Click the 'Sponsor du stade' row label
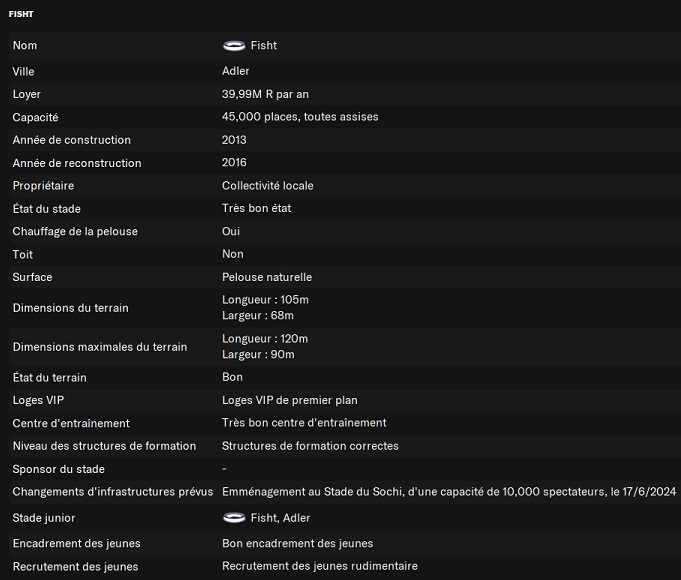The height and width of the screenshot is (580, 681). [58, 469]
